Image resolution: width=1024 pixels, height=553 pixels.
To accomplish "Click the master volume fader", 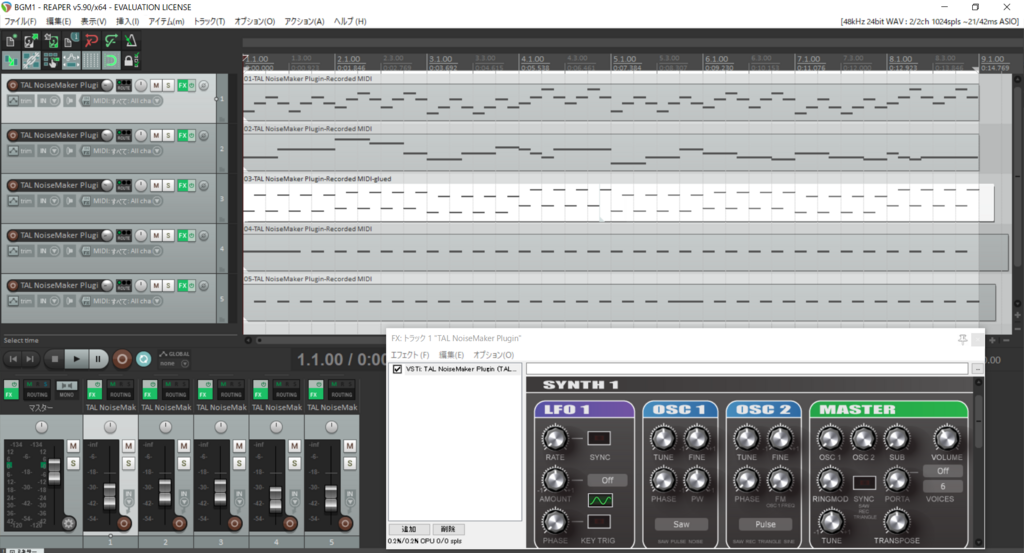I will click(54, 471).
